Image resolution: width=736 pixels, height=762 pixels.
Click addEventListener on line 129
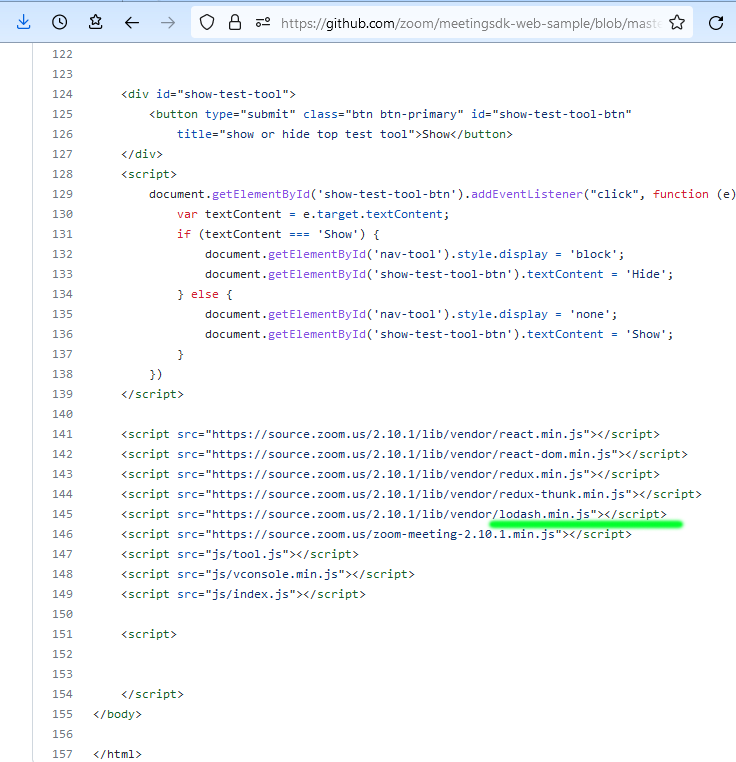[x=526, y=194]
